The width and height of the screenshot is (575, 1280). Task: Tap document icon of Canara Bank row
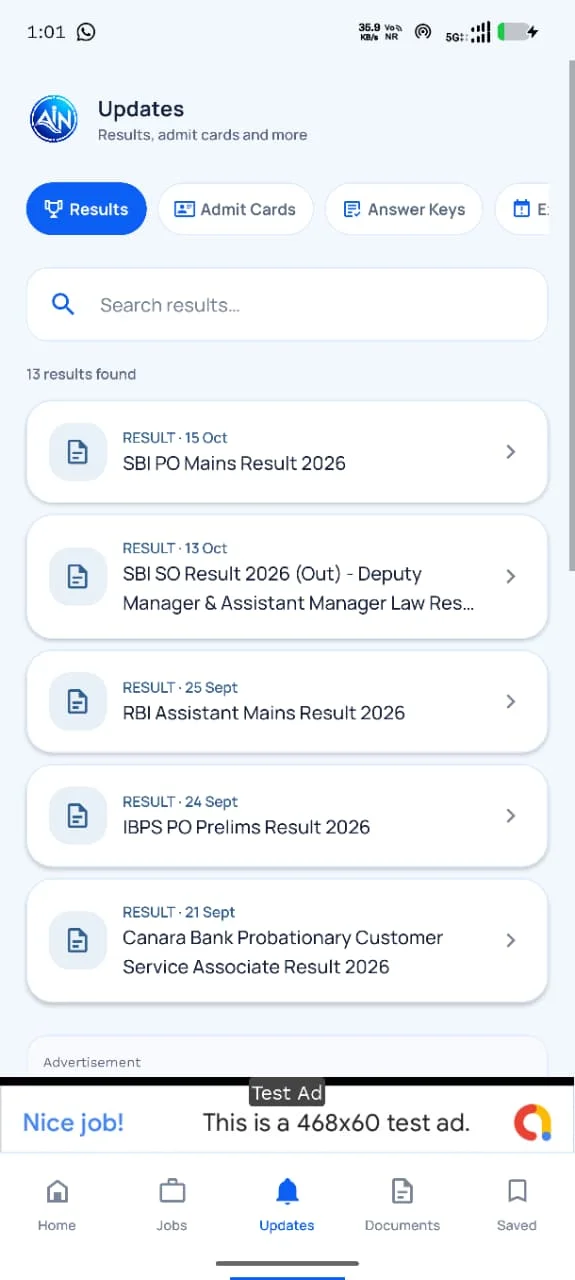(x=78, y=941)
